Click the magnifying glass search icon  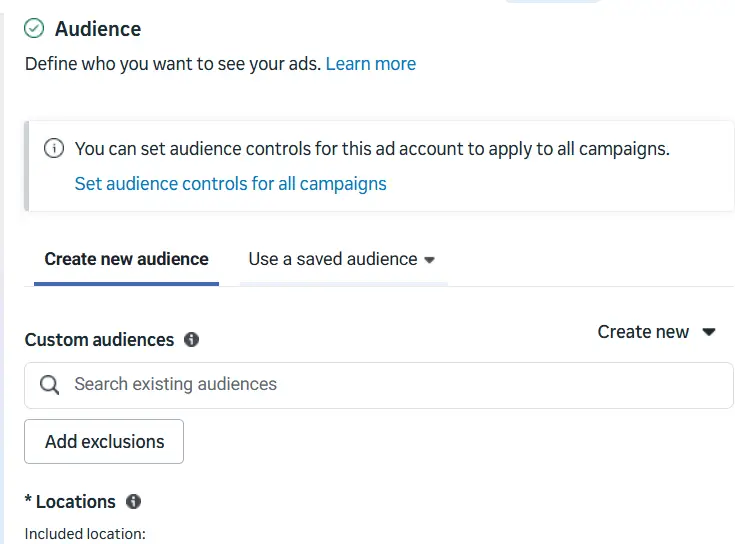49,385
